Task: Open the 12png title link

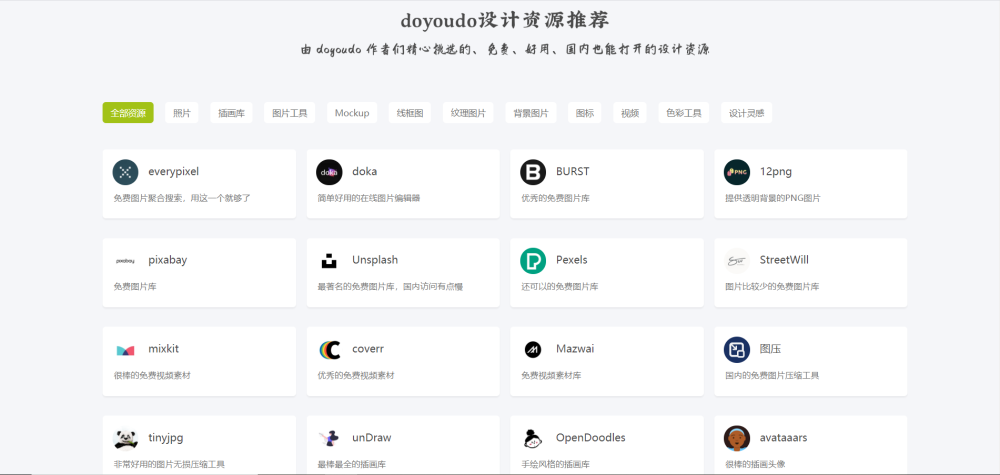Action: click(x=776, y=172)
